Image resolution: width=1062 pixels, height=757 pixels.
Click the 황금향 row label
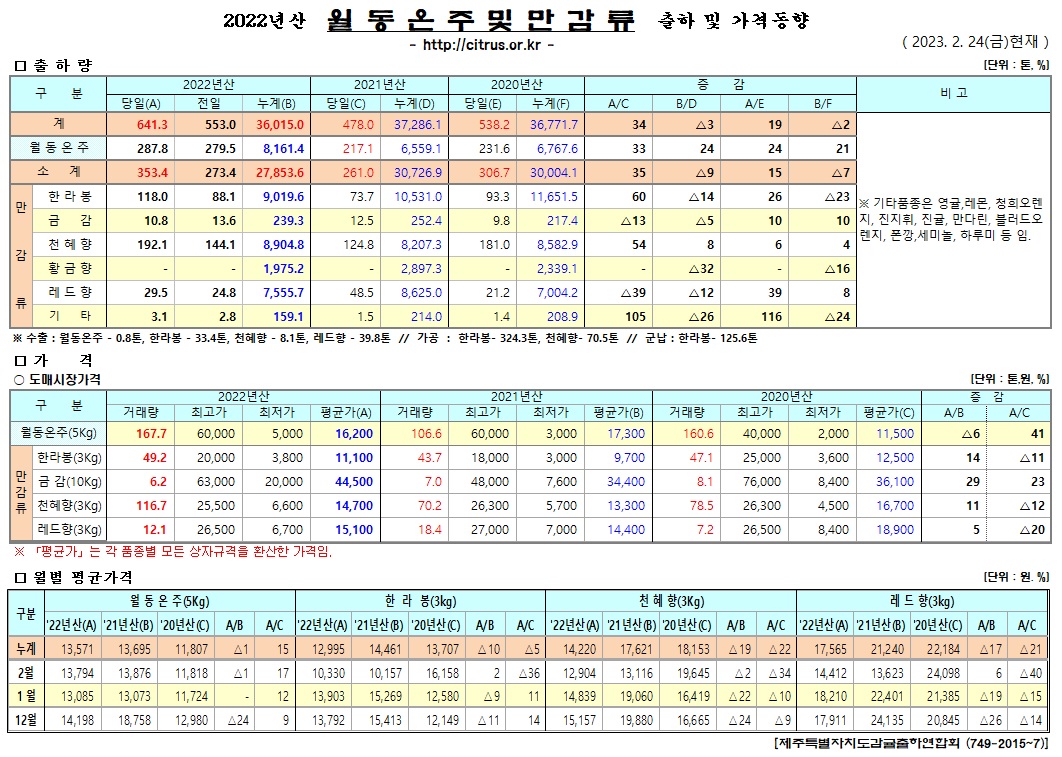[x=70, y=267]
